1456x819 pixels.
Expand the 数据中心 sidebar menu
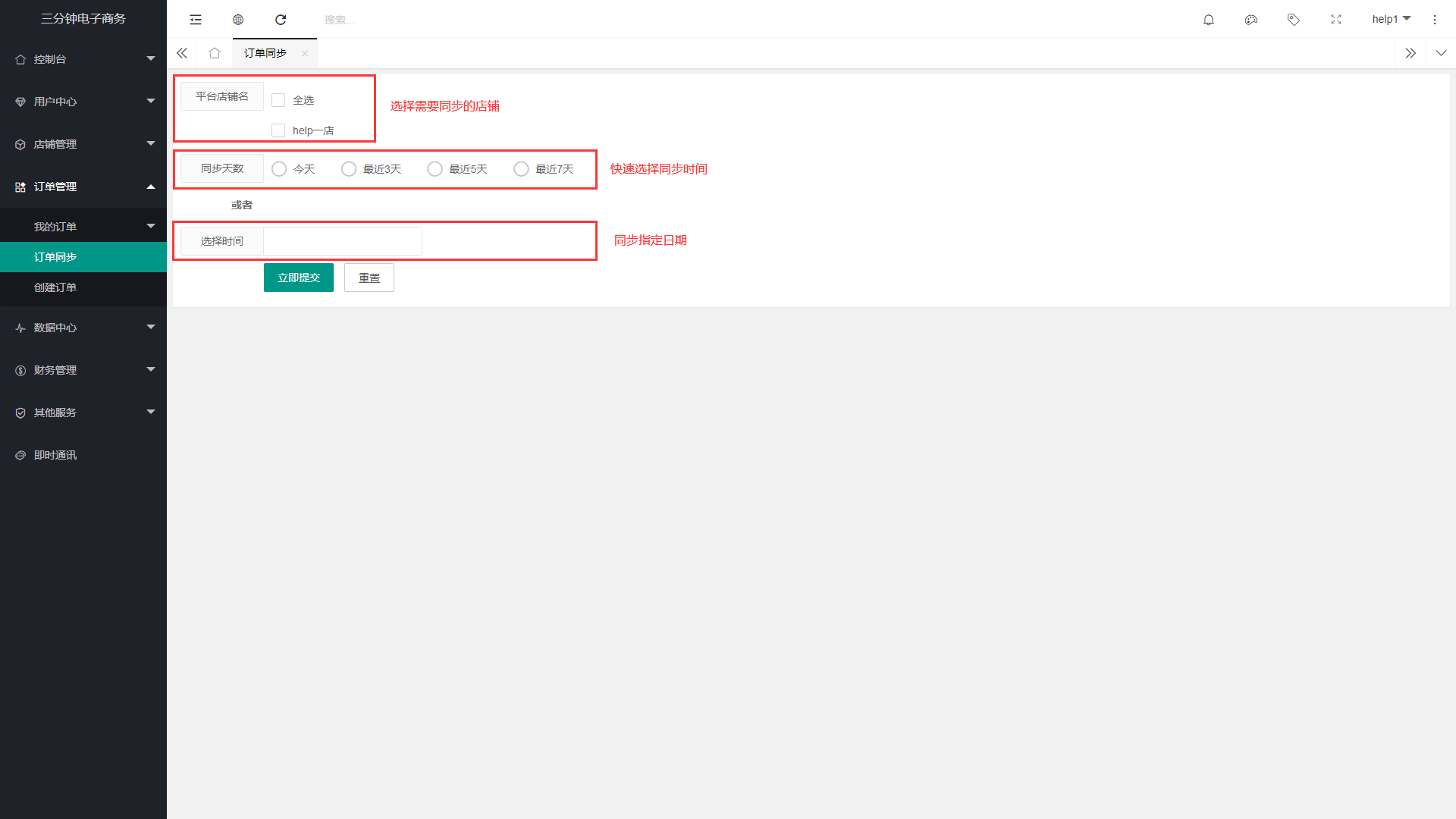tap(83, 328)
